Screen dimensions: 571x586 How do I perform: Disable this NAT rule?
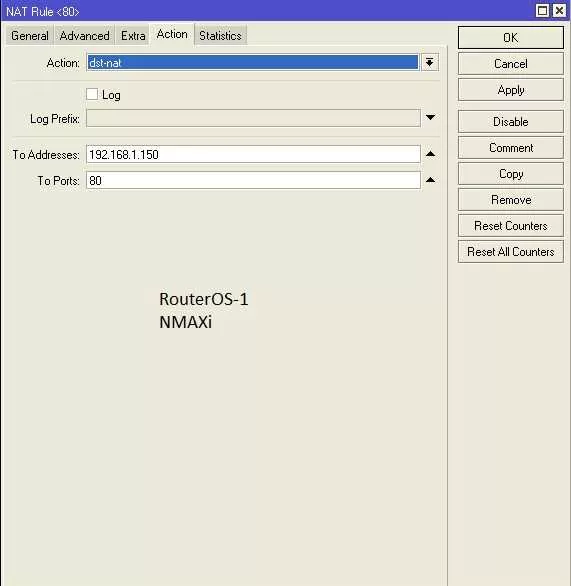click(x=511, y=121)
